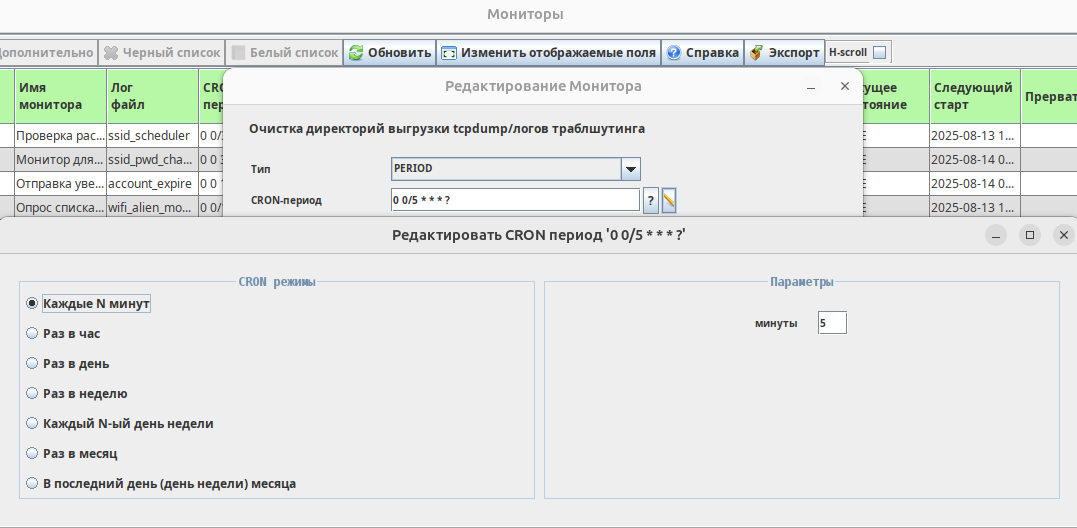
Task: Click the минуты input field
Action: tap(832, 323)
